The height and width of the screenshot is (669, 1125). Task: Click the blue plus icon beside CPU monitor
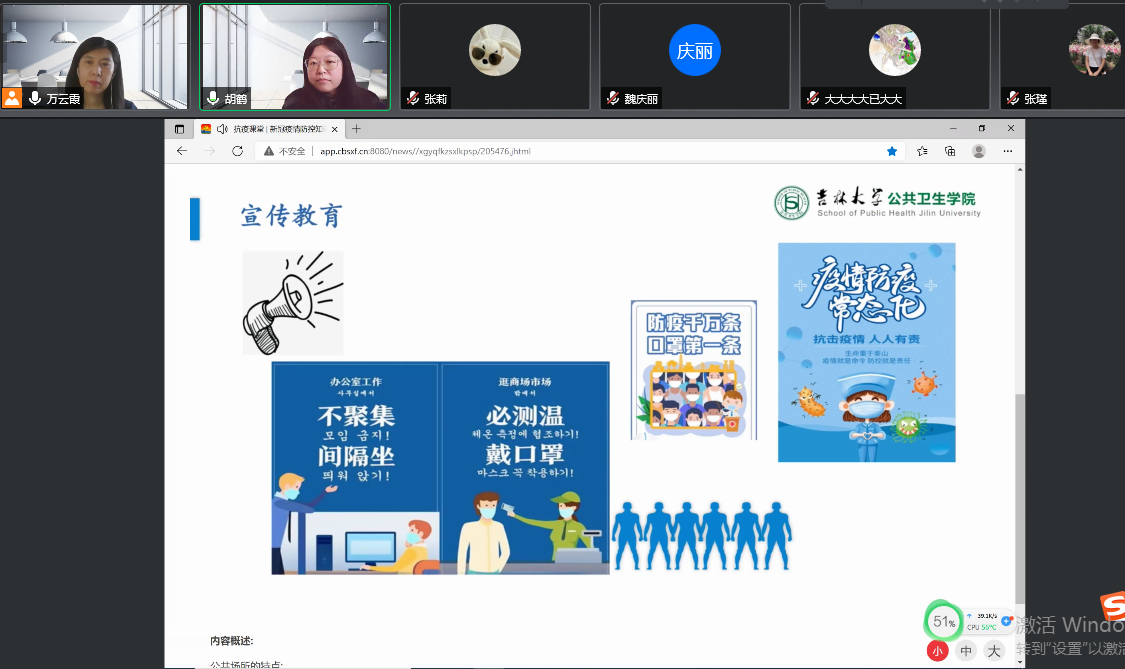1006,621
